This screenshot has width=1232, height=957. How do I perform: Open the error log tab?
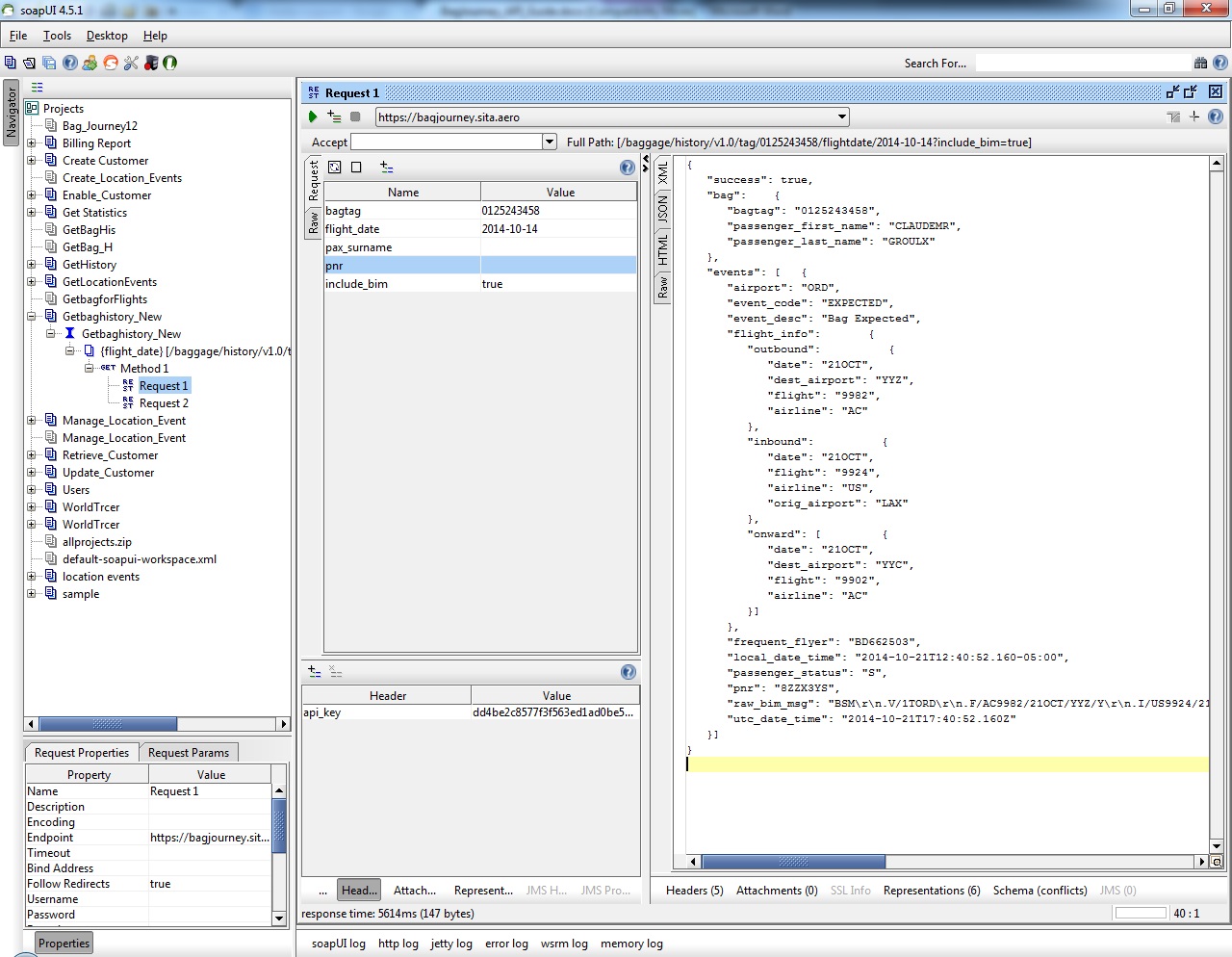pyautogui.click(x=506, y=944)
